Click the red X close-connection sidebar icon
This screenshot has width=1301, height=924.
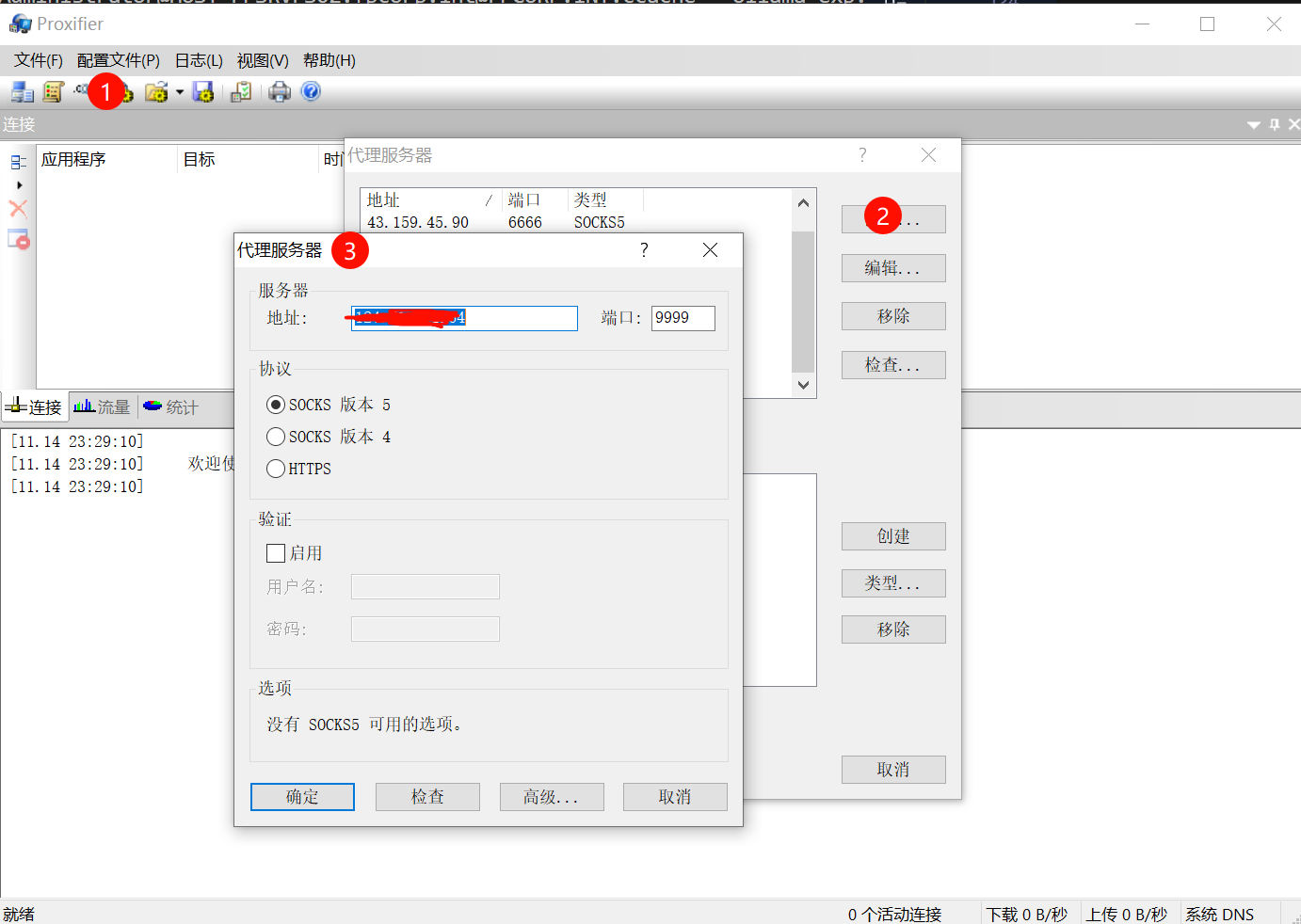pos(17,208)
